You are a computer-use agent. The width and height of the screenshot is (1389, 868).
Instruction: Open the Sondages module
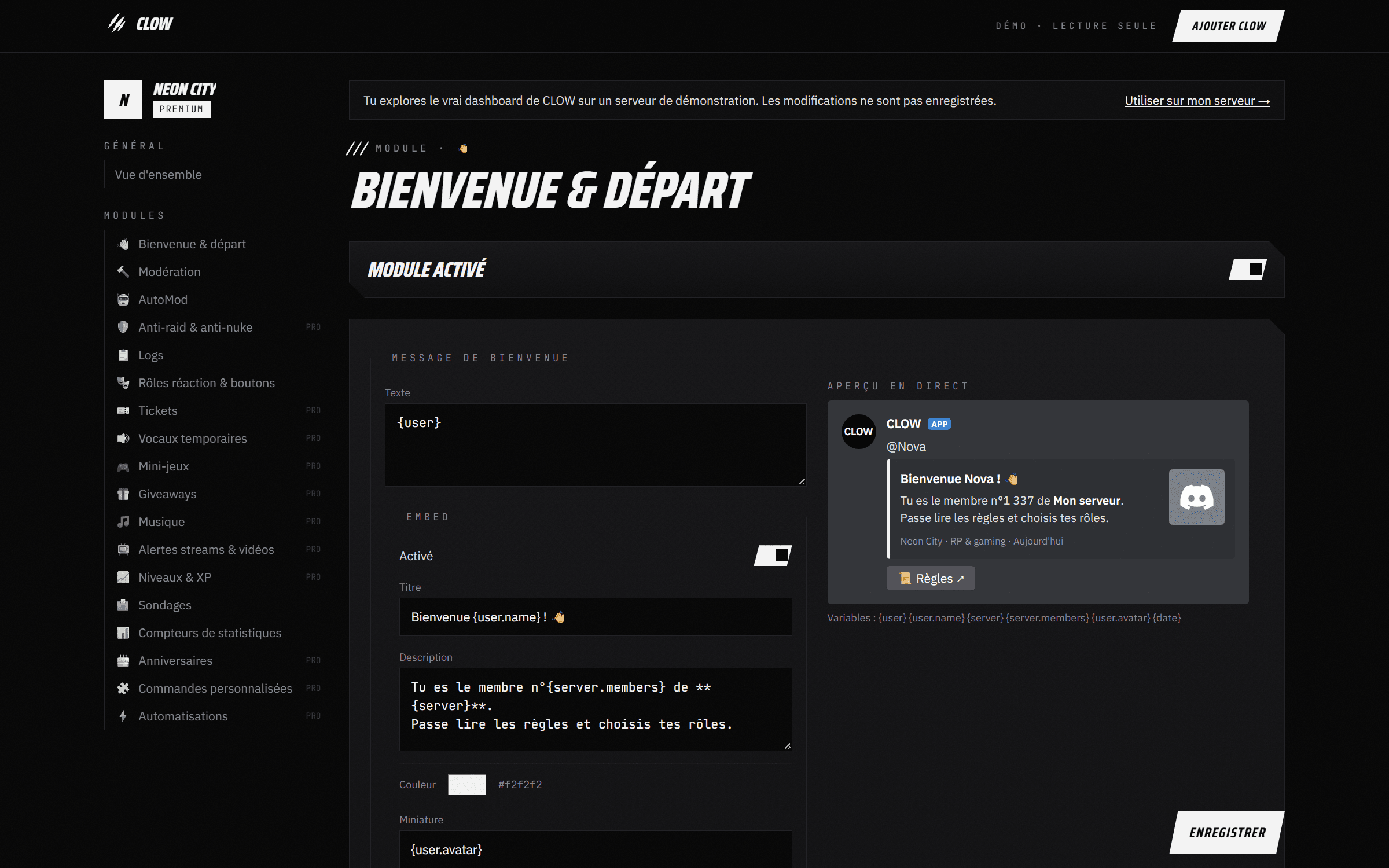165,605
